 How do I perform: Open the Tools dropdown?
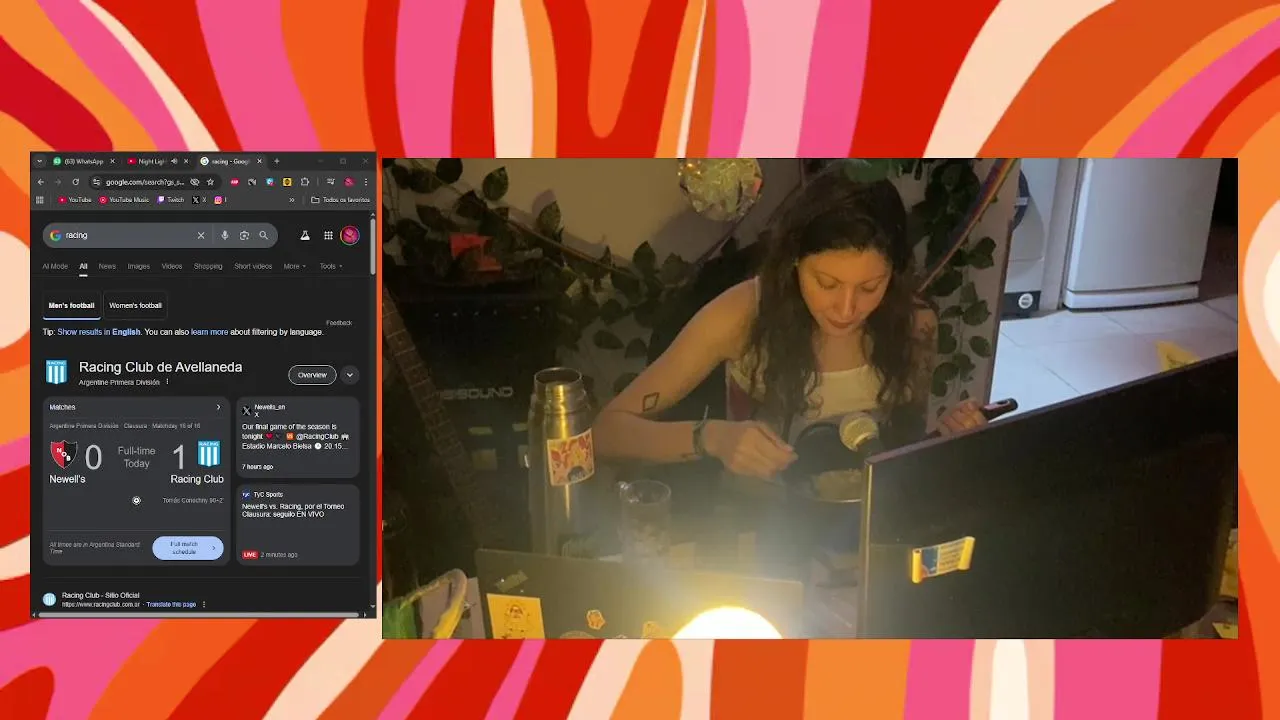pos(331,266)
